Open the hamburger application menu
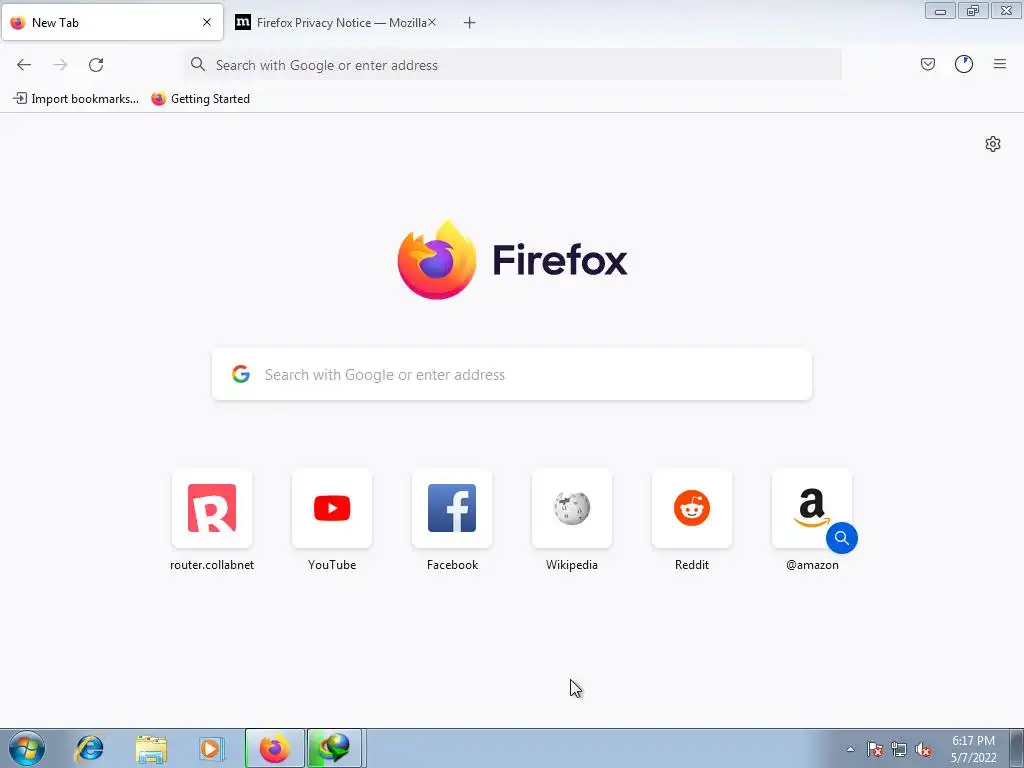1024x768 pixels. (1000, 64)
